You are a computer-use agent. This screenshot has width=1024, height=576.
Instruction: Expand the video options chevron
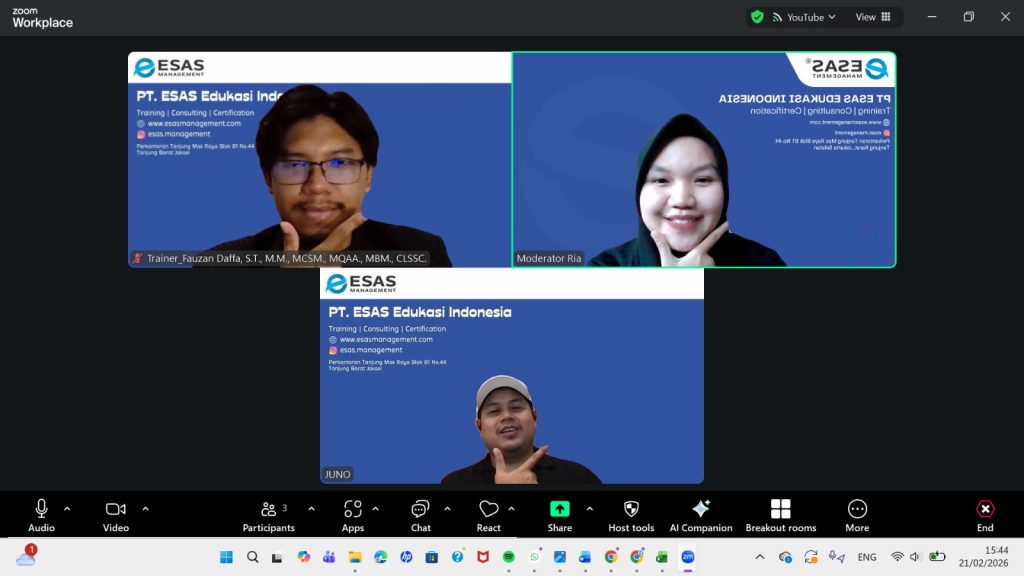click(x=145, y=508)
